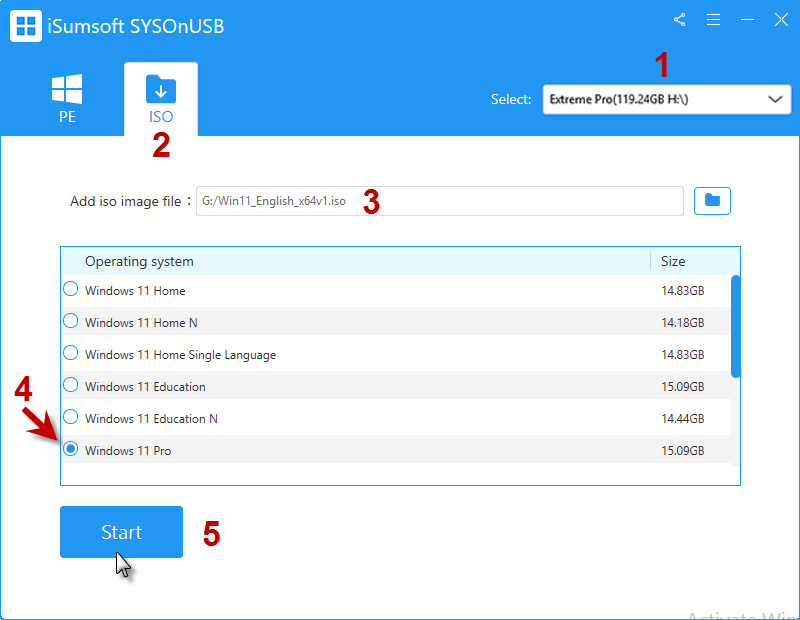Click 'Windows 11 Home N' row label
Image resolution: width=800 pixels, height=620 pixels.
pos(141,323)
